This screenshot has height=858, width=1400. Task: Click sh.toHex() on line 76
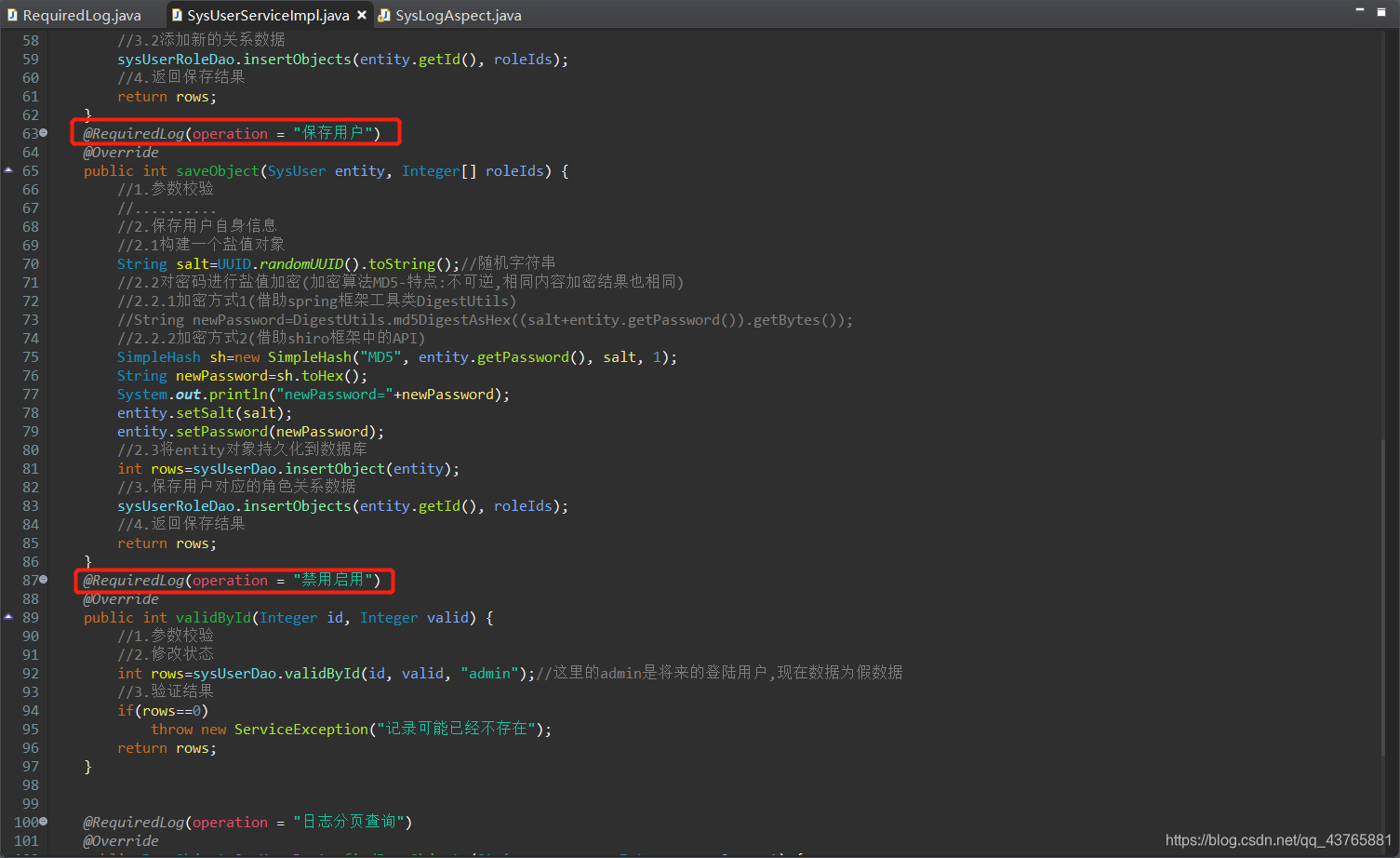(x=317, y=376)
